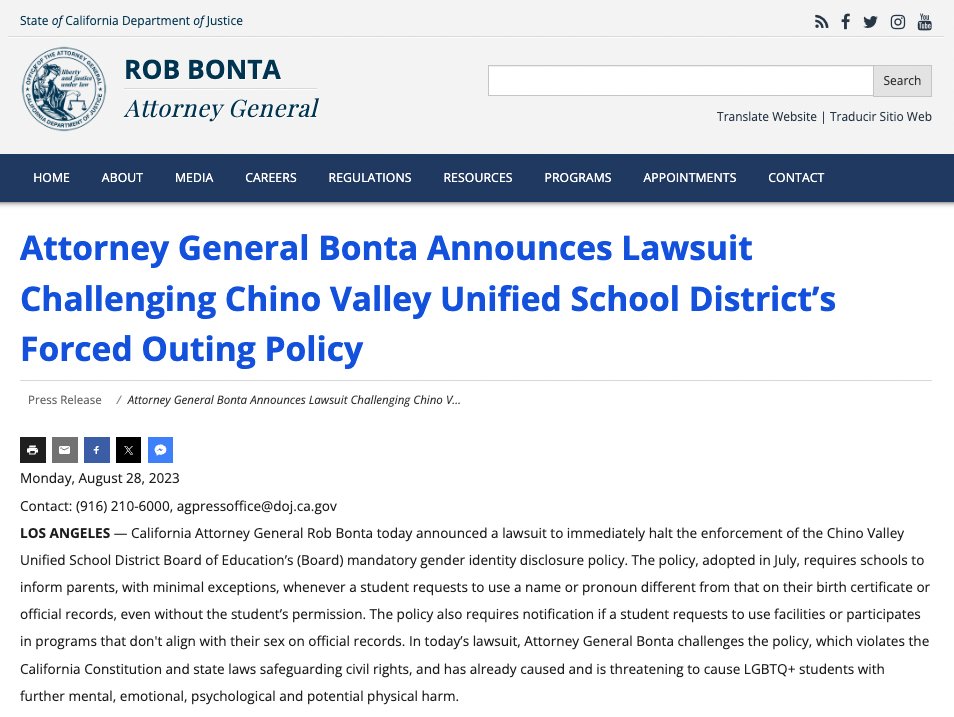Open the CAREERS menu item

(x=271, y=178)
